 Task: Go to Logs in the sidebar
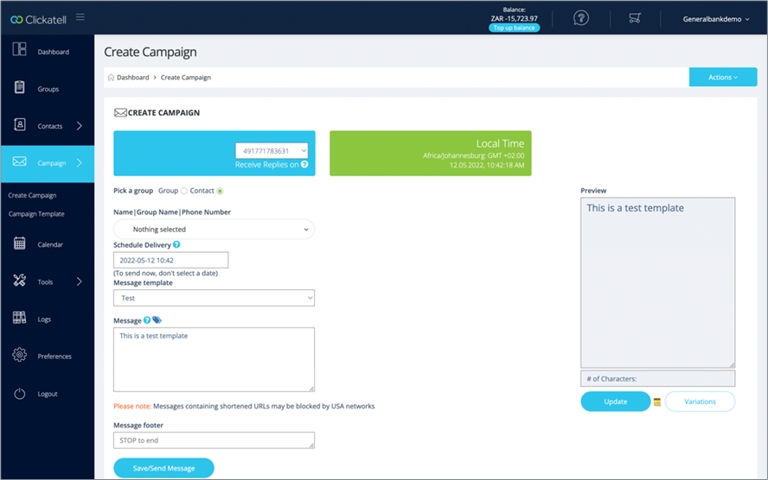(x=46, y=319)
